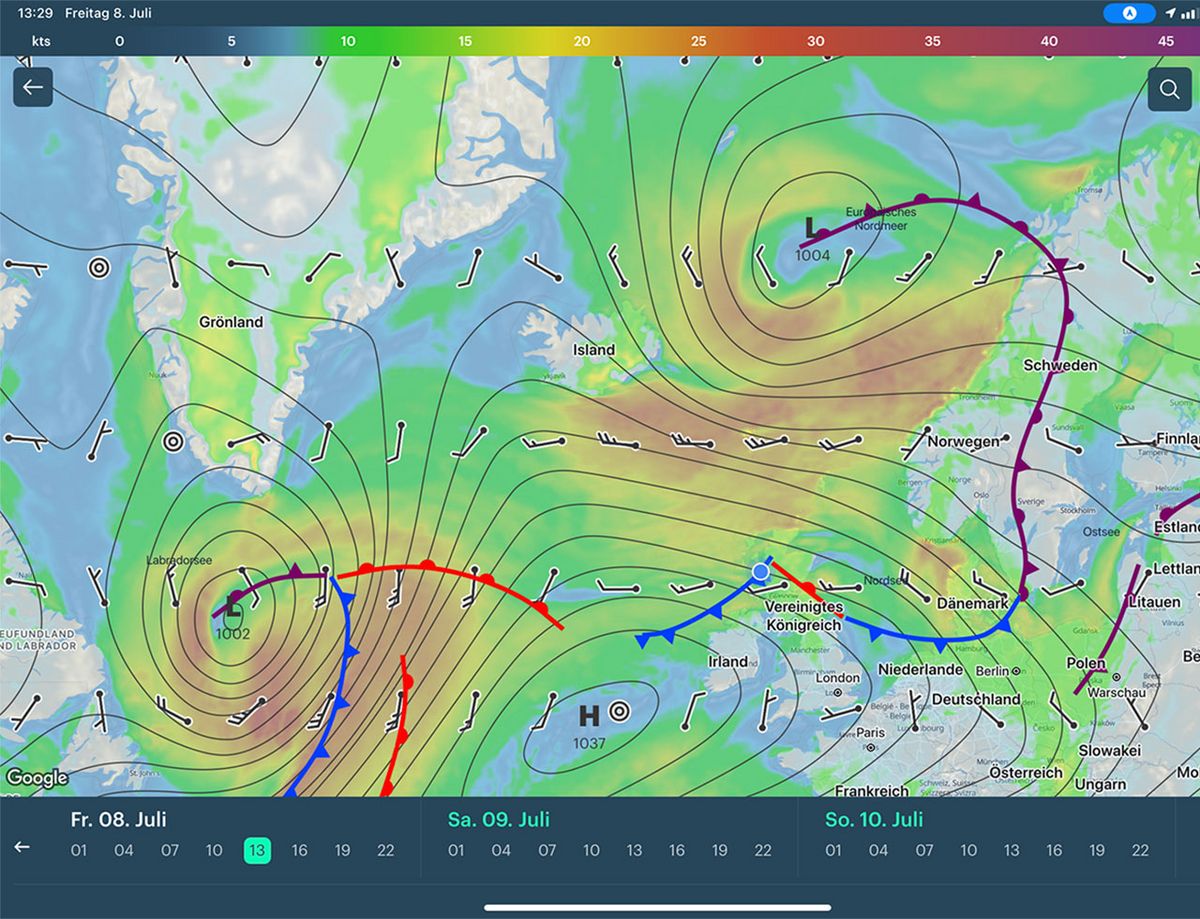Click the timeline back arrow beside Fr. 08. Juli
The image size is (1200, 919).
coord(21,847)
